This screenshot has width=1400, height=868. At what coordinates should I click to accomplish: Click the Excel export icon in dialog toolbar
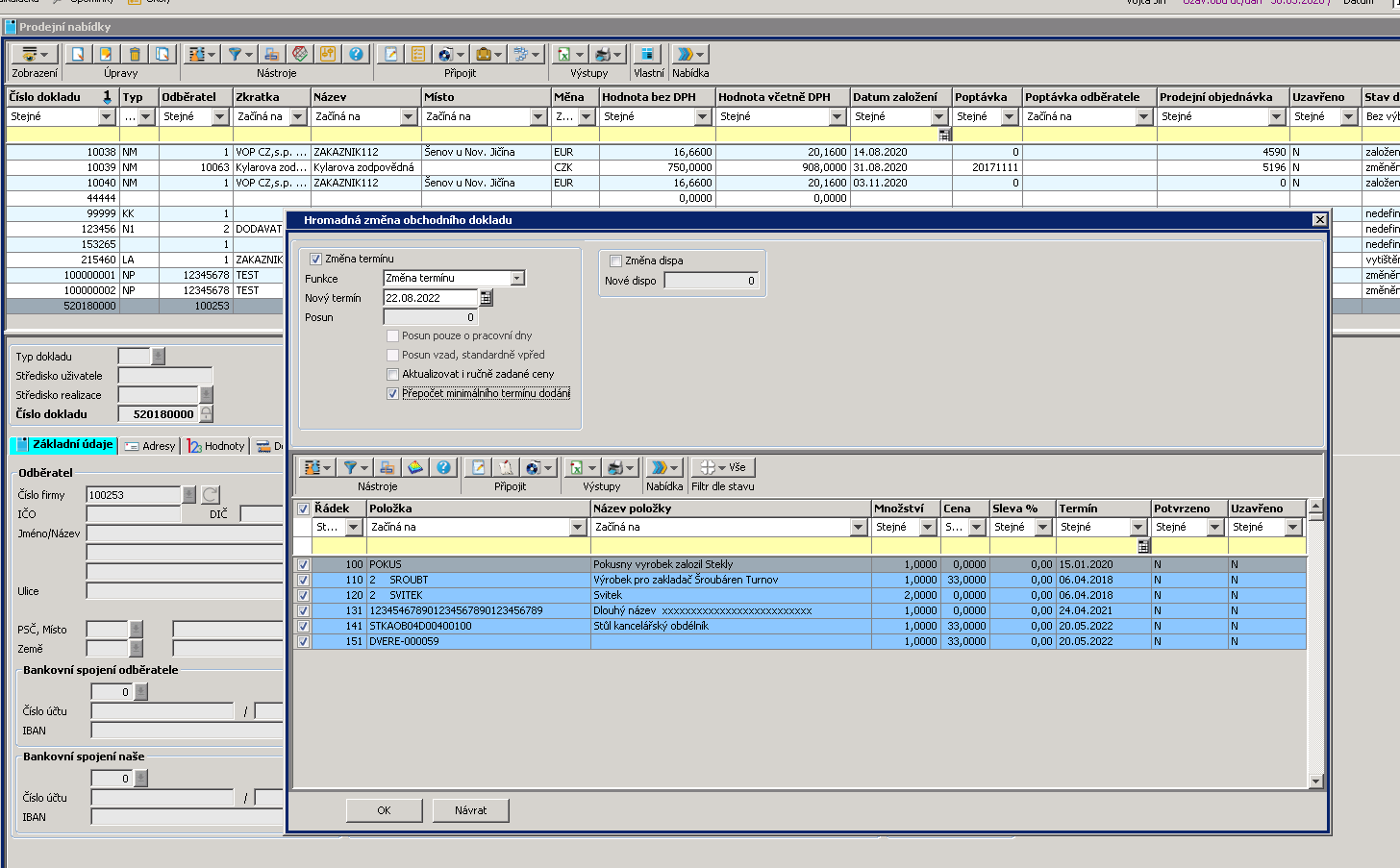point(576,468)
